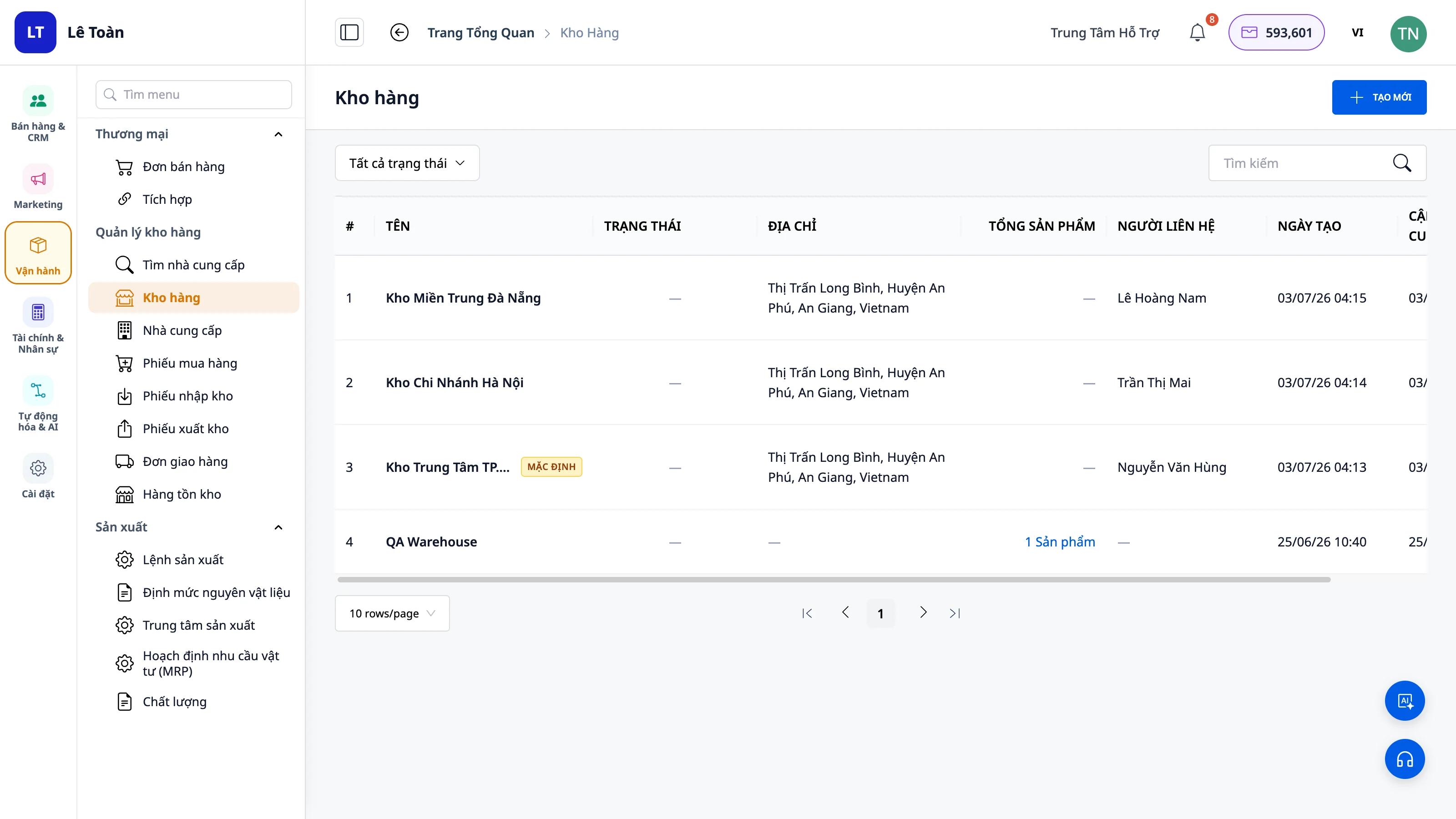This screenshot has width=1456, height=819.
Task: Click the back arrow icon
Action: (x=399, y=32)
